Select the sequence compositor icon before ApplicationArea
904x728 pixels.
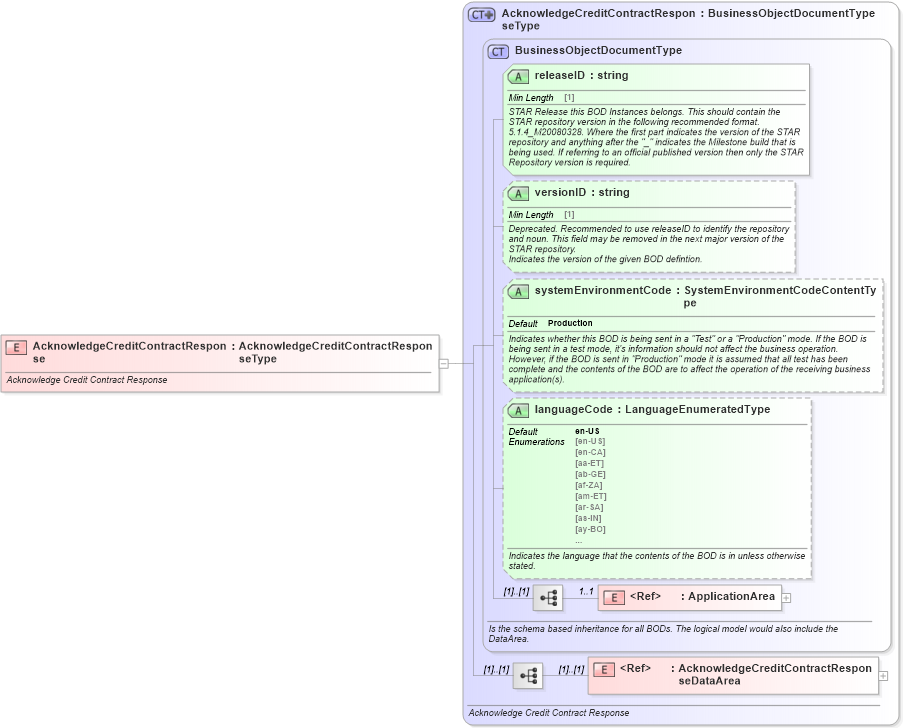pyautogui.click(x=548, y=597)
